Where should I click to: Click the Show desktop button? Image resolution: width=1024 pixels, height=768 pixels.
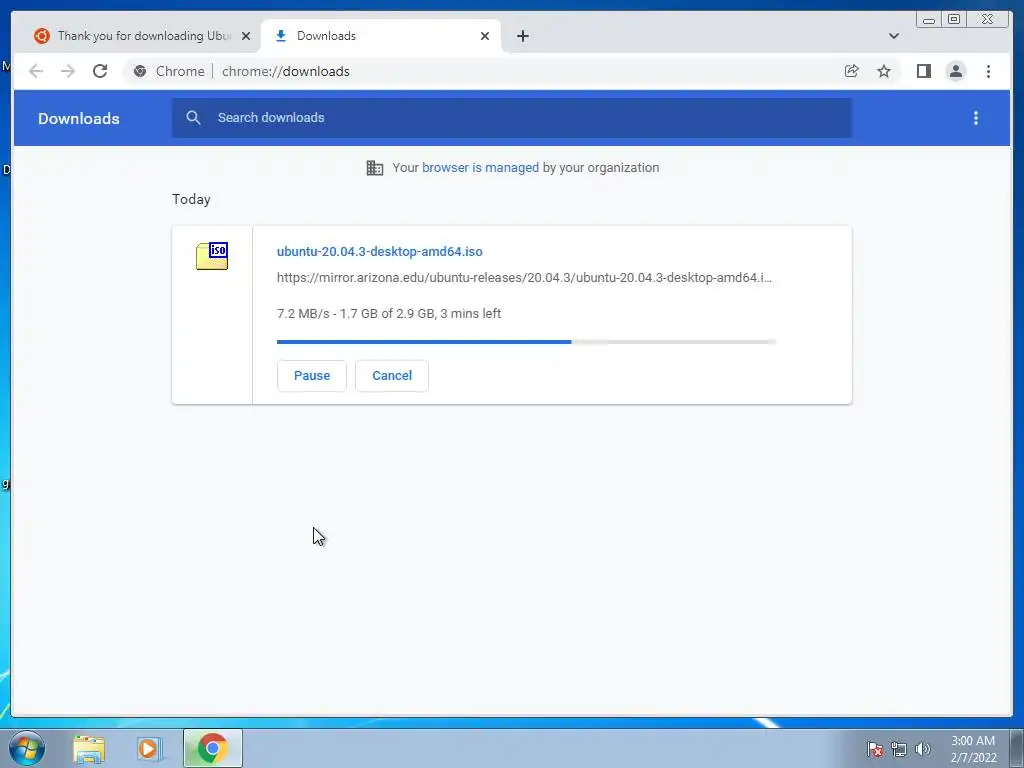tap(1017, 748)
